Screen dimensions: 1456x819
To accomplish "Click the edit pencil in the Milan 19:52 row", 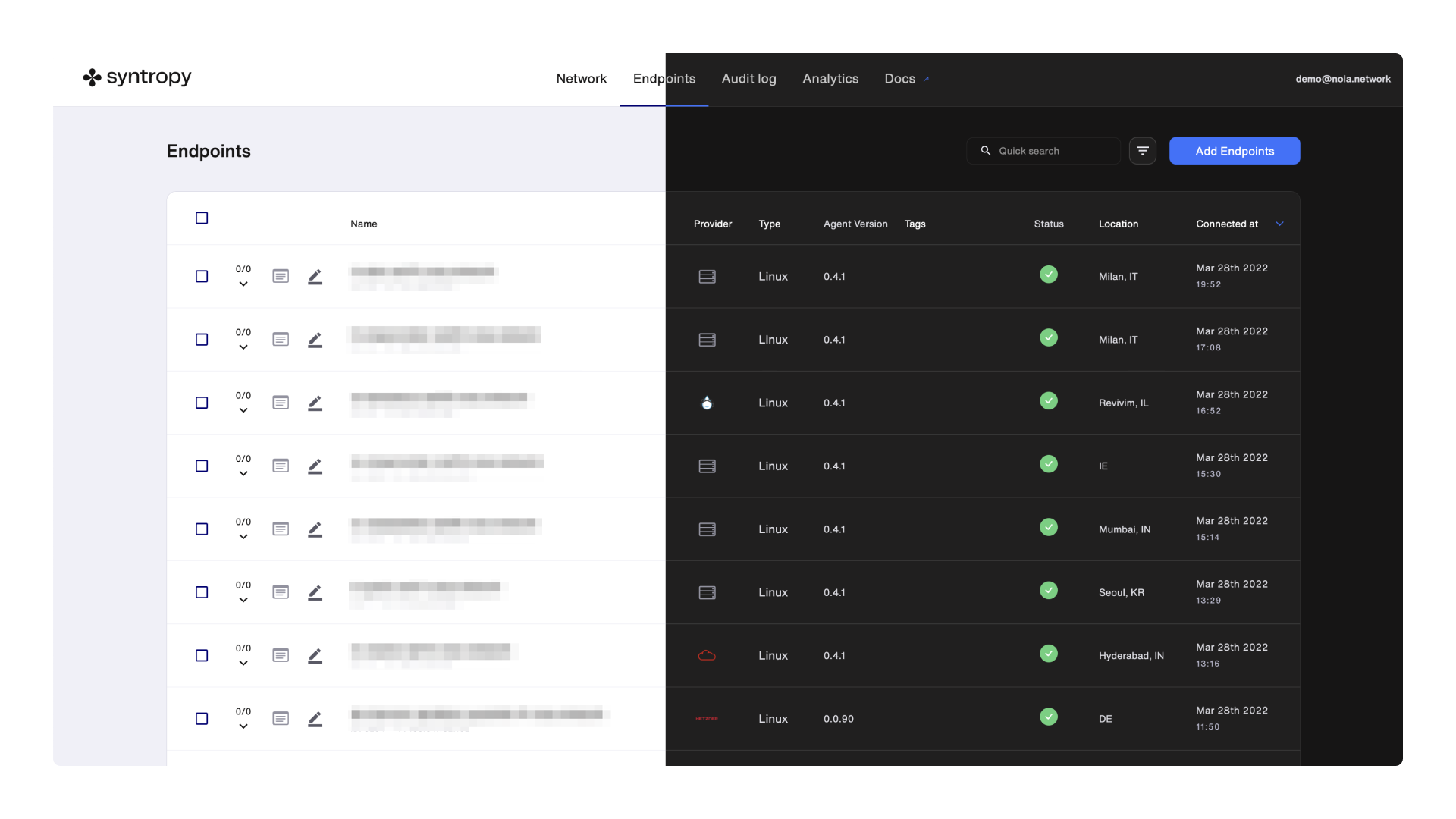I will [x=315, y=277].
